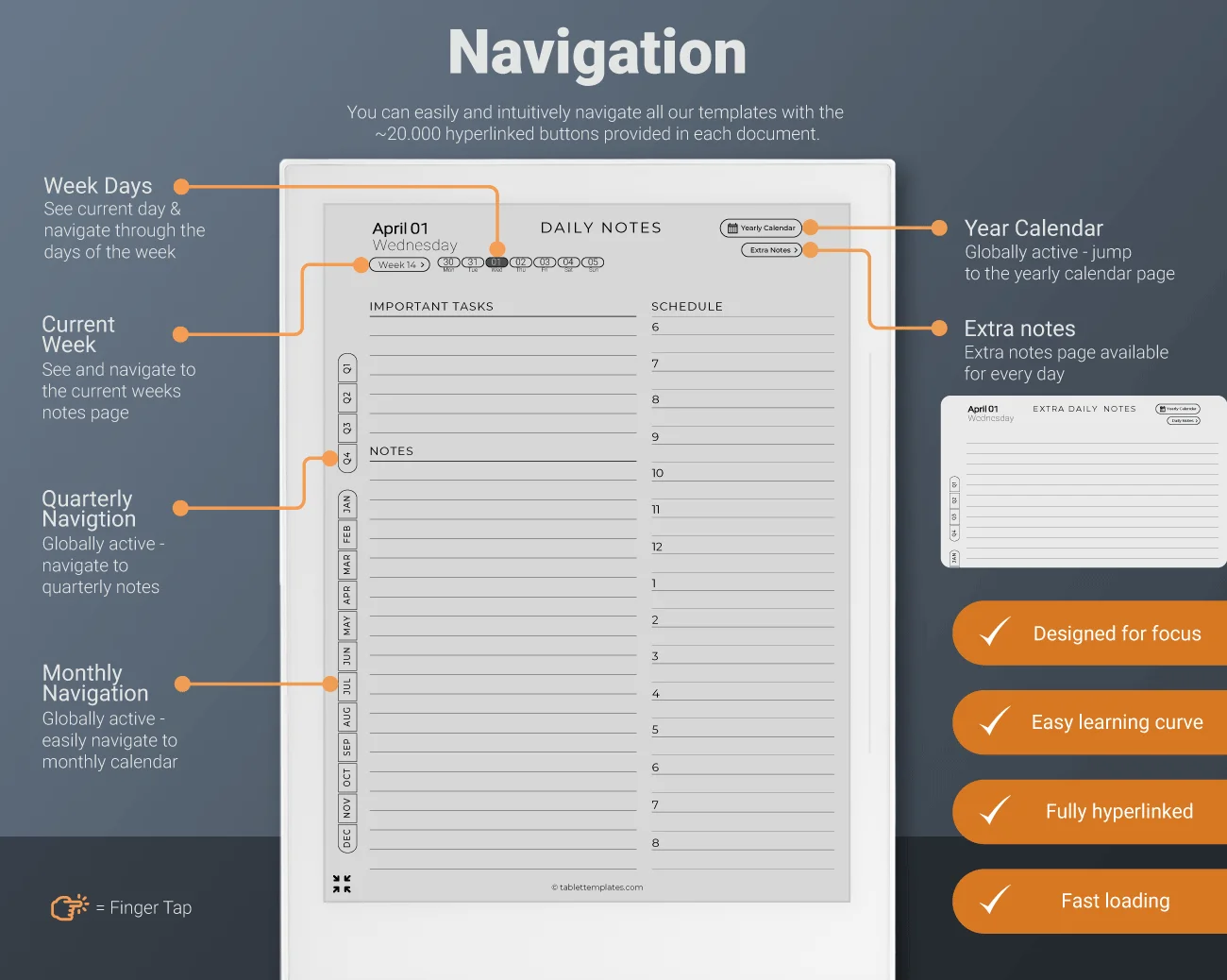Switch to the DEC month side tab
The image size is (1227, 980).
pyautogui.click(x=346, y=837)
